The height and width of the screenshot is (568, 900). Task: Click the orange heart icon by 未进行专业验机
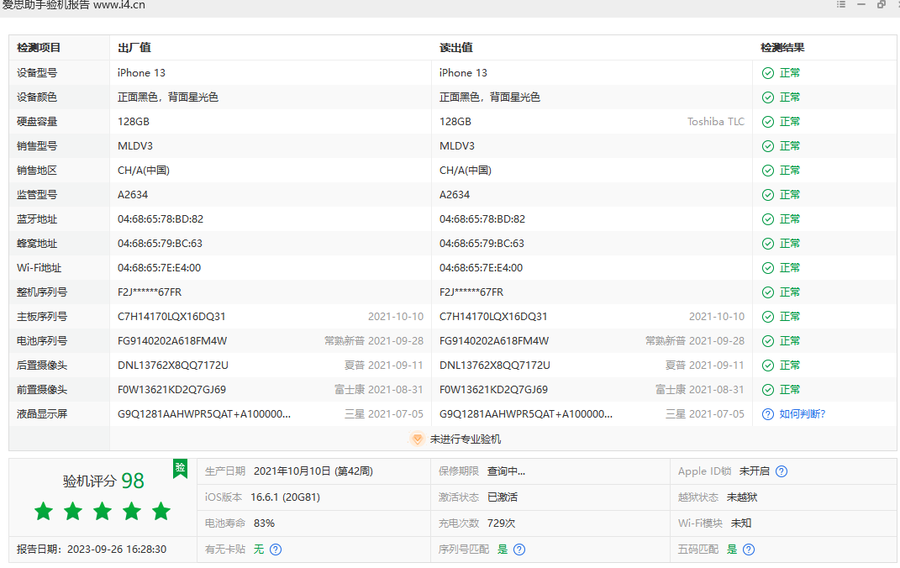coord(417,439)
